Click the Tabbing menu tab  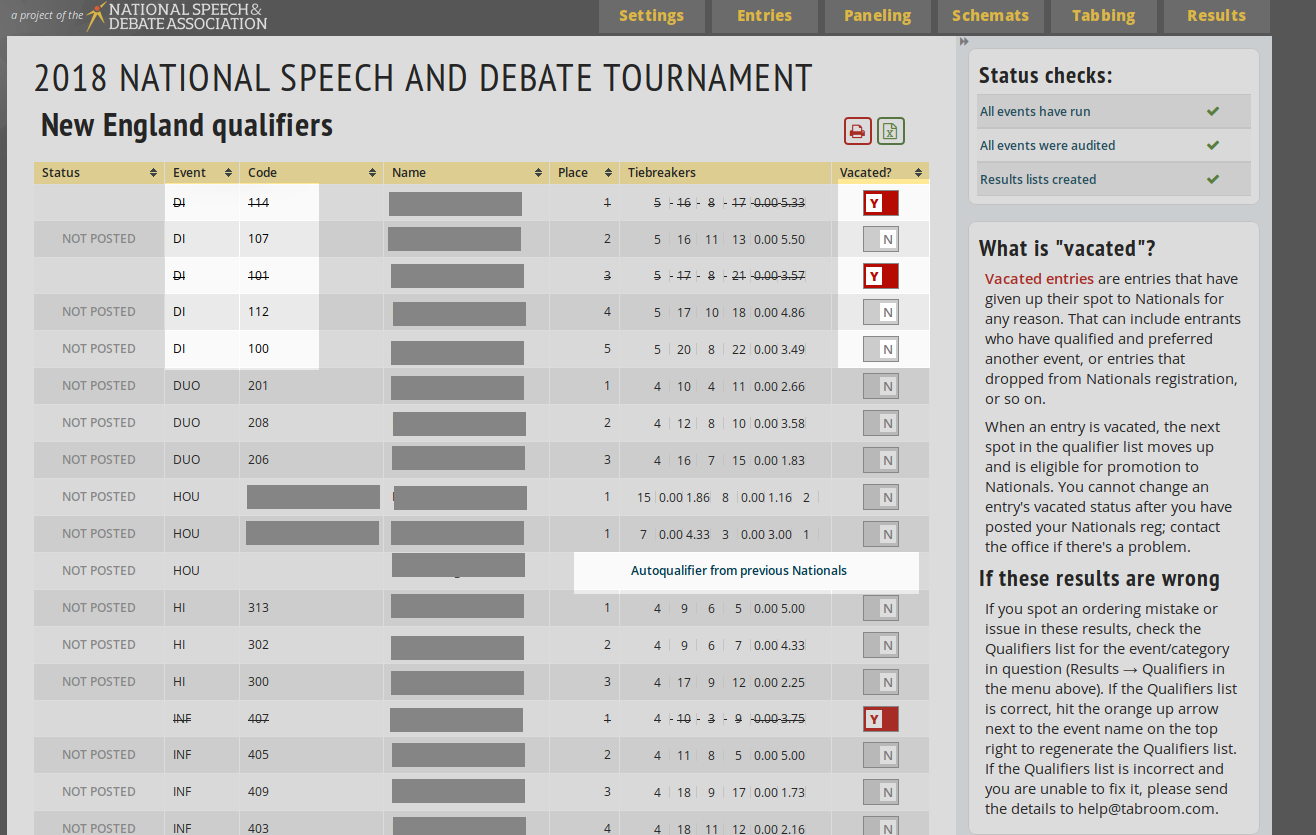1103,16
